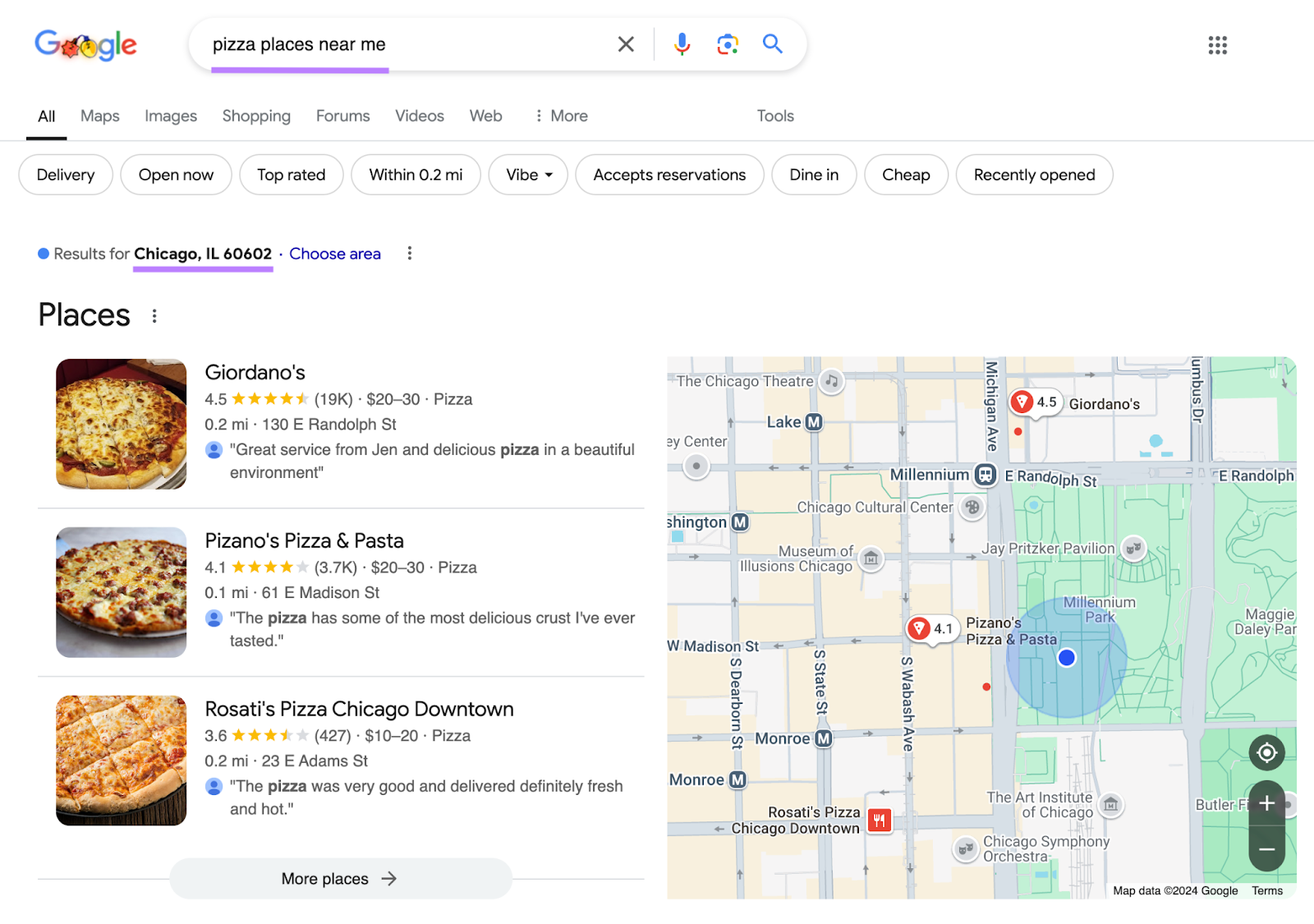Click the More places button

pos(340,878)
